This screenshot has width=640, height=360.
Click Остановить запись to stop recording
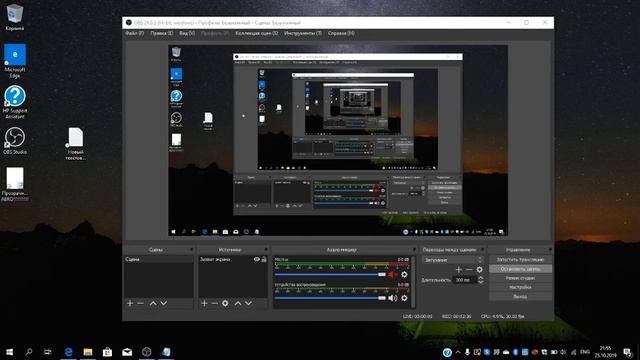(520, 269)
